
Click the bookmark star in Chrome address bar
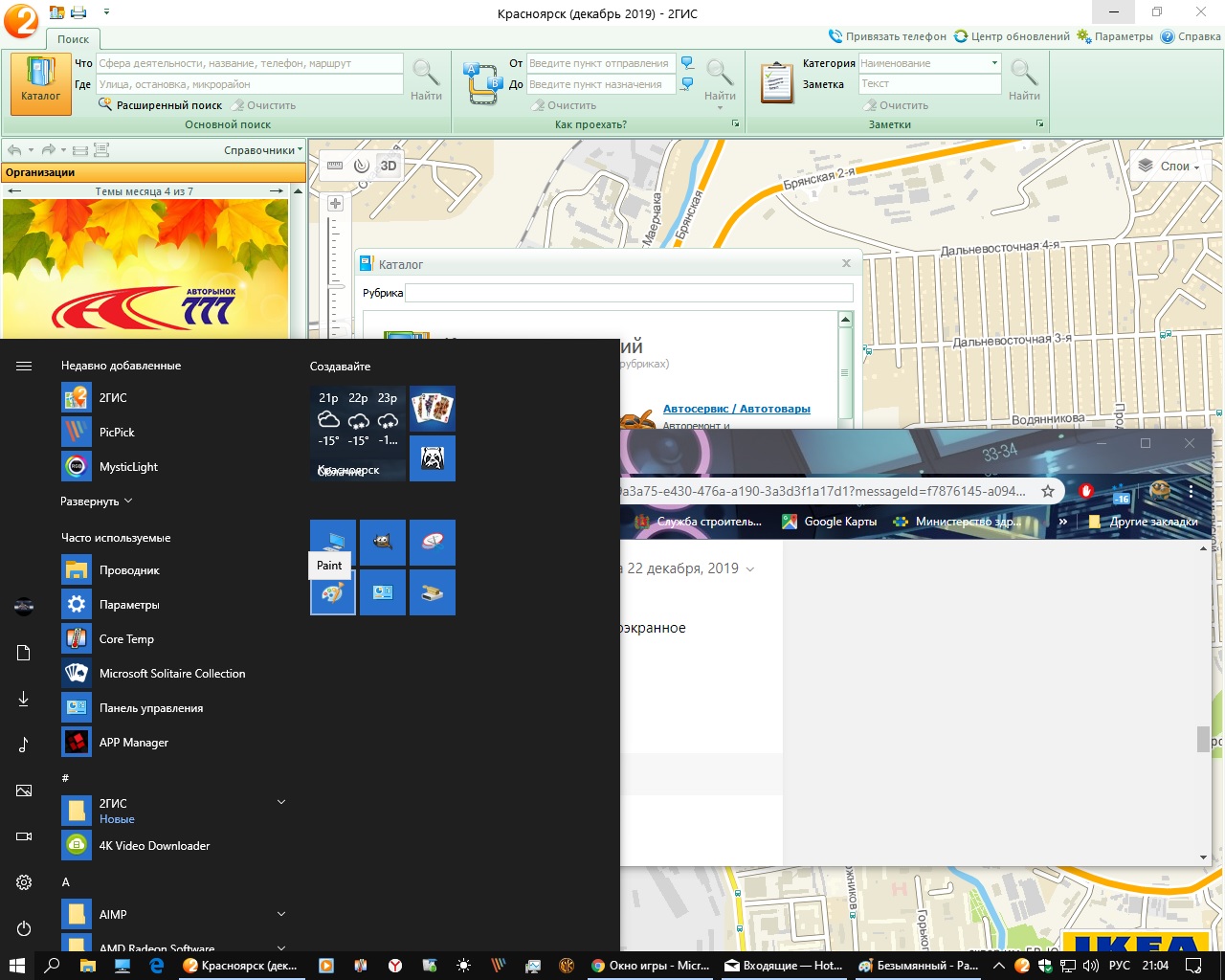pos(1048,491)
